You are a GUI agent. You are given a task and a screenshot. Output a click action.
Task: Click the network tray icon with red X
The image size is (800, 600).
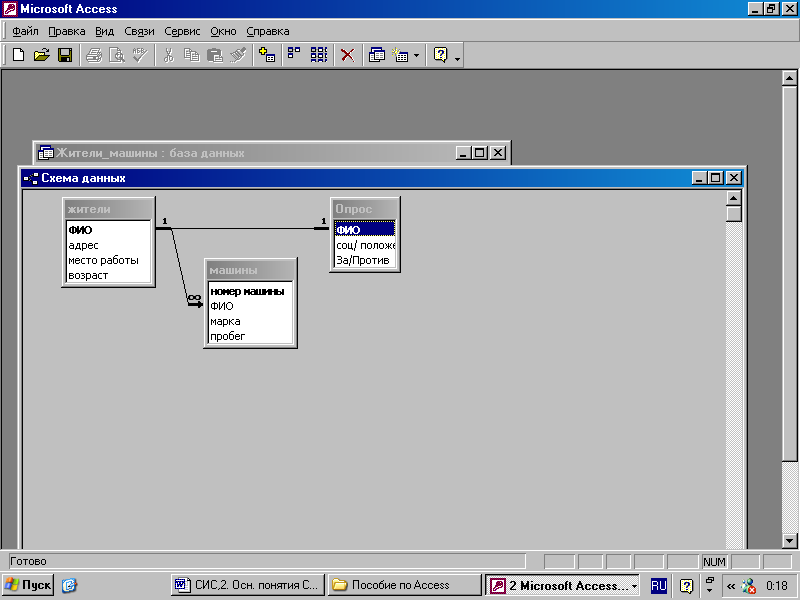(749, 586)
